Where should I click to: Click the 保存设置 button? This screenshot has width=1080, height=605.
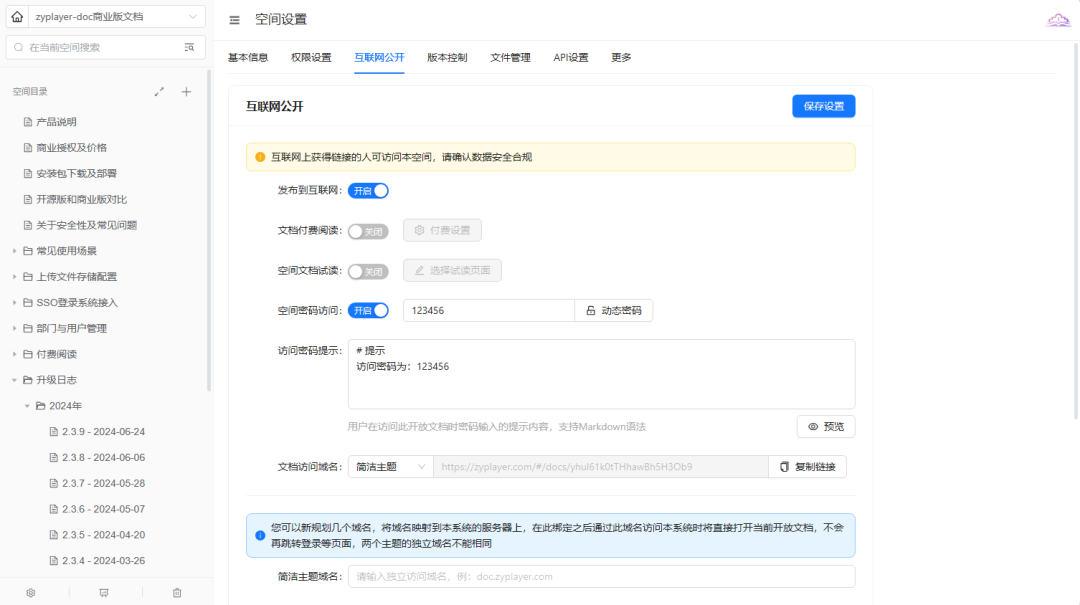pyautogui.click(x=823, y=107)
